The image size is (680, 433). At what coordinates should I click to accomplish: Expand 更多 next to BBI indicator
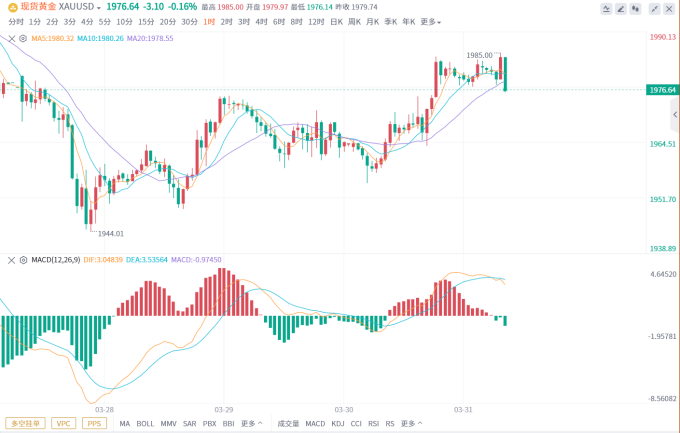coord(252,423)
